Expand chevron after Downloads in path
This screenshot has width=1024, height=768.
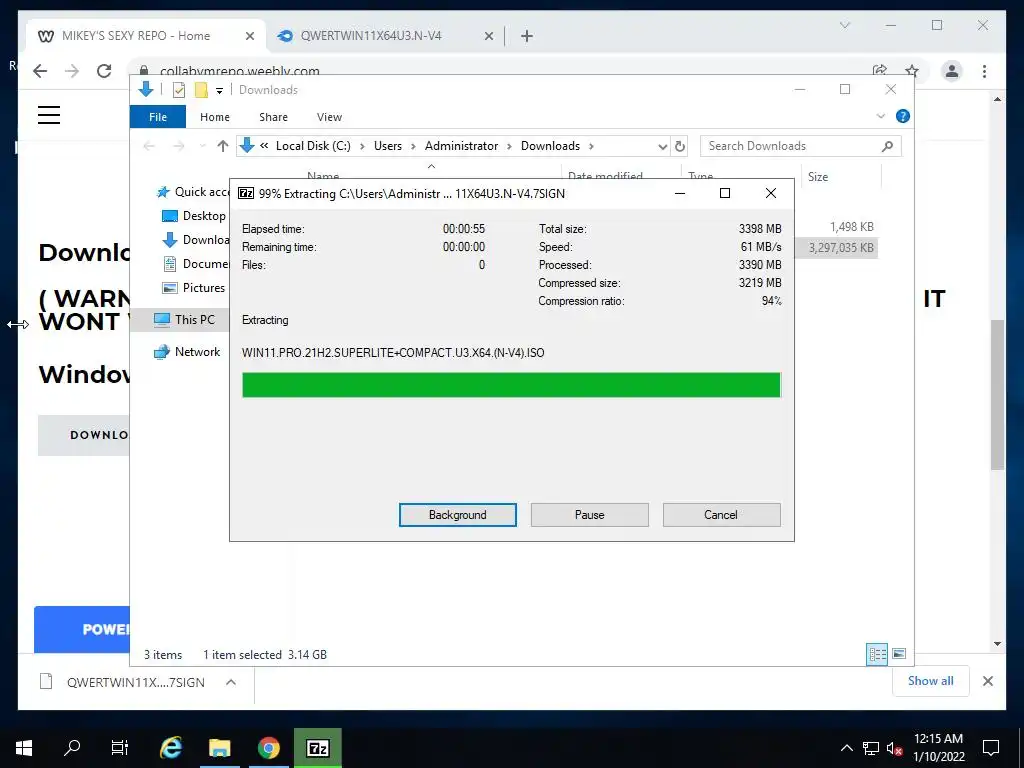(x=591, y=146)
